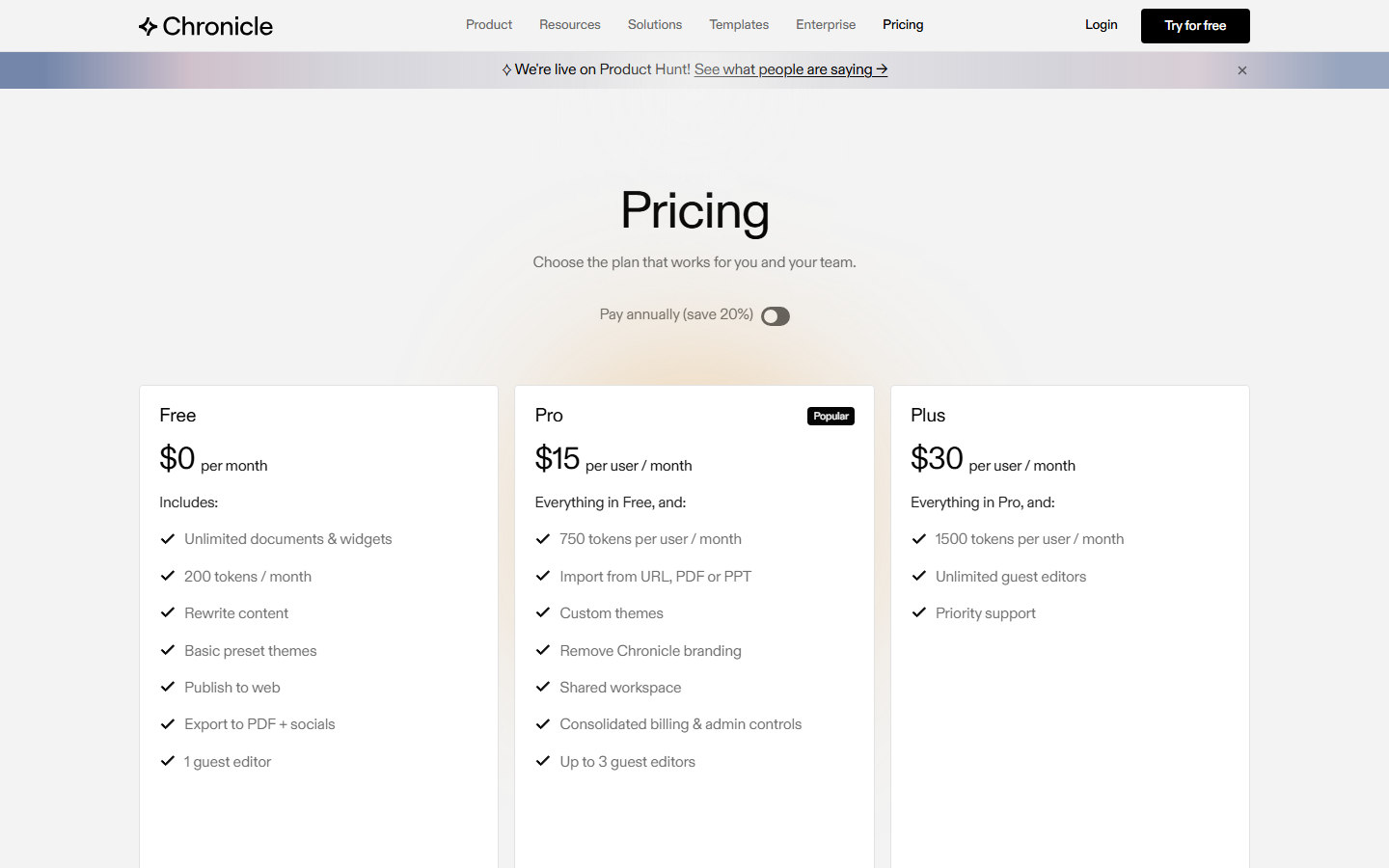Click the Popular badge on the Pro plan
The height and width of the screenshot is (868, 1389).
831,416
